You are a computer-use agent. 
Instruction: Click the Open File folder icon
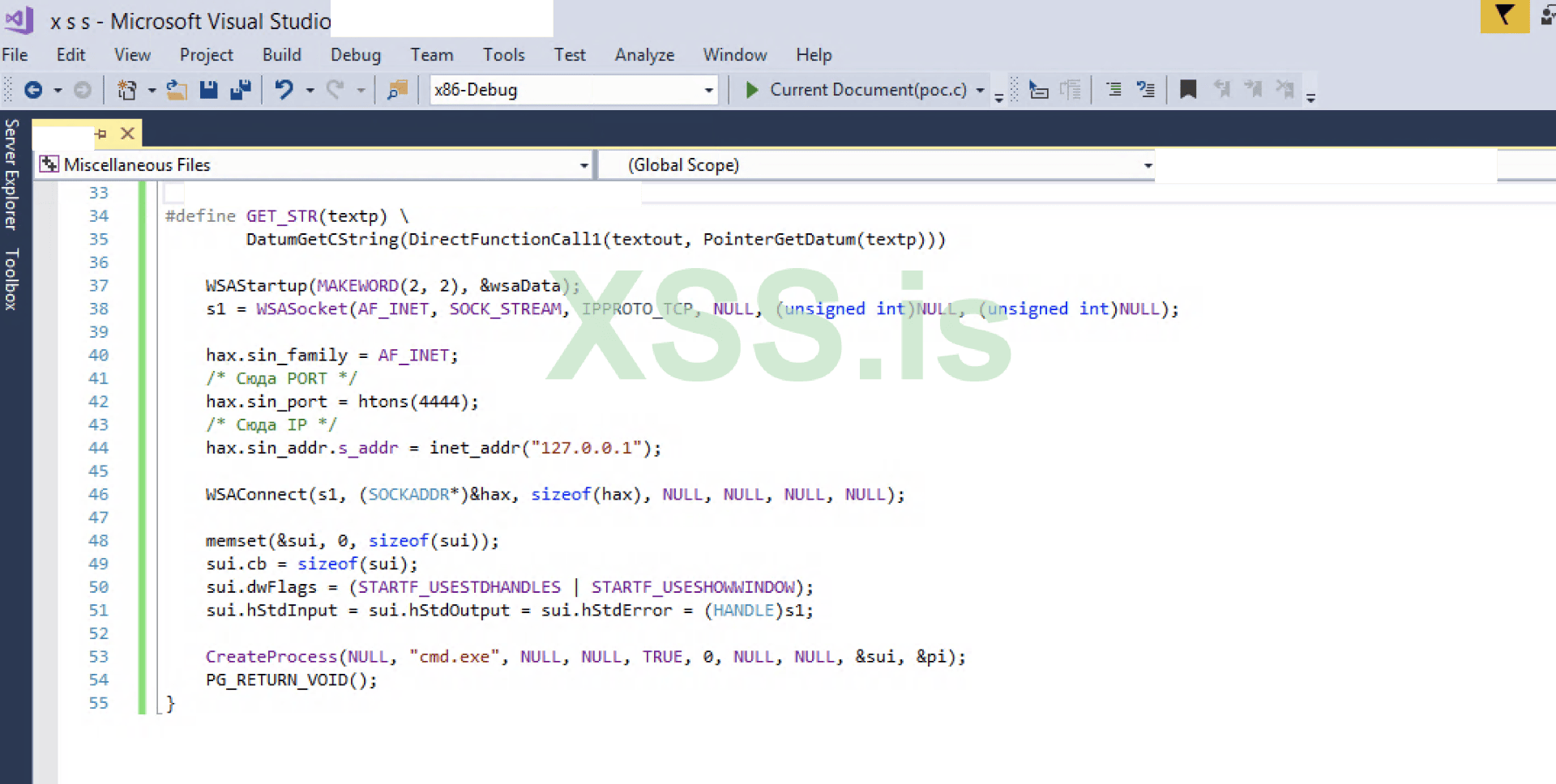coord(177,90)
